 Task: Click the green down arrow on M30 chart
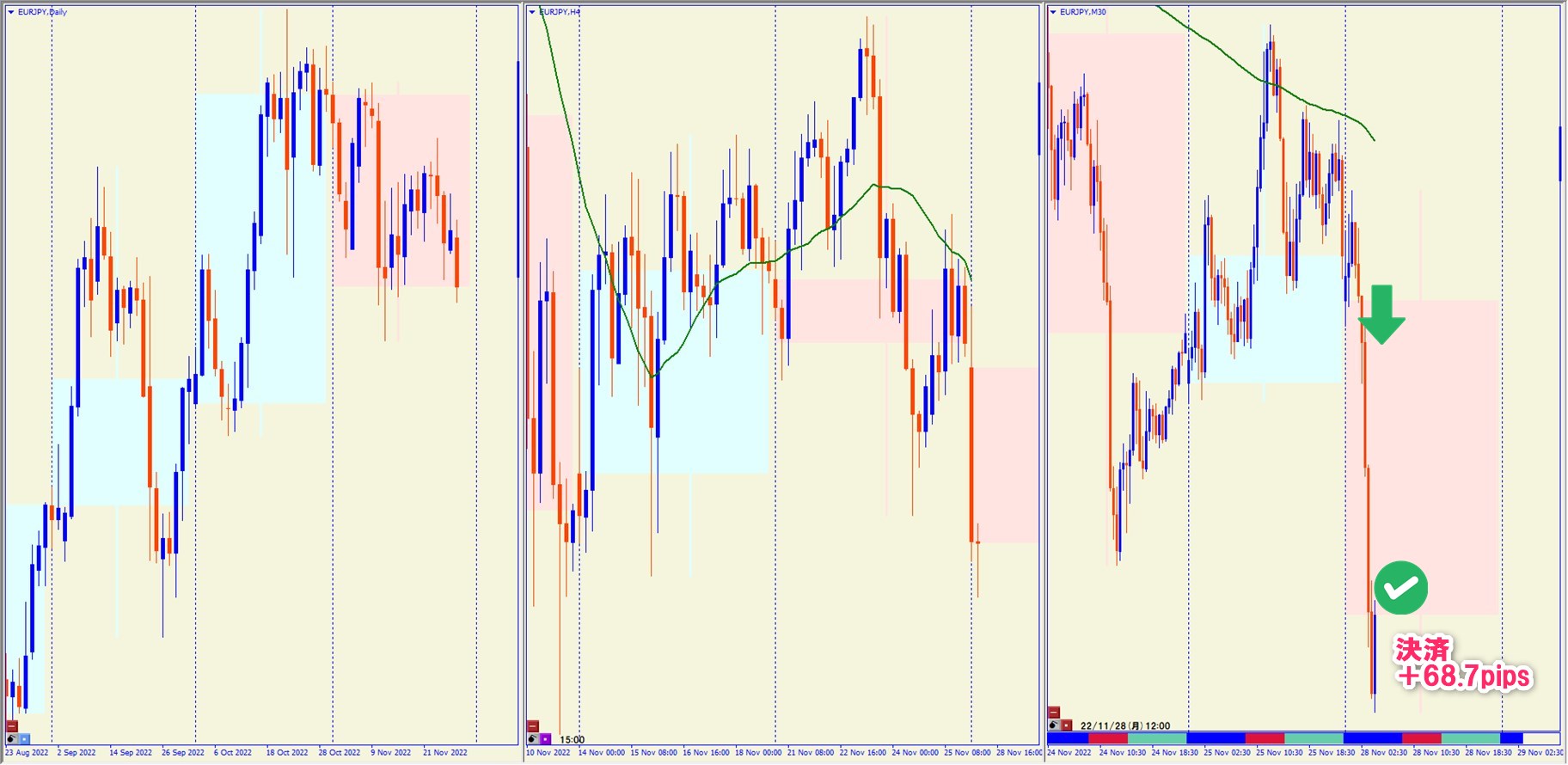(1381, 315)
